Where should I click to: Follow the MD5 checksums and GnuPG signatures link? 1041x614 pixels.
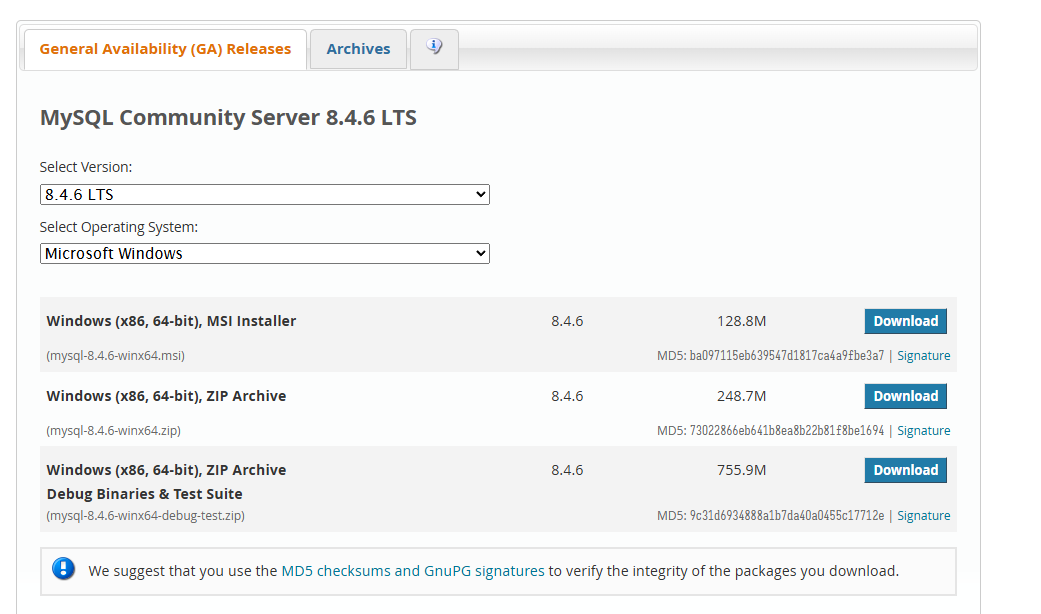point(413,571)
